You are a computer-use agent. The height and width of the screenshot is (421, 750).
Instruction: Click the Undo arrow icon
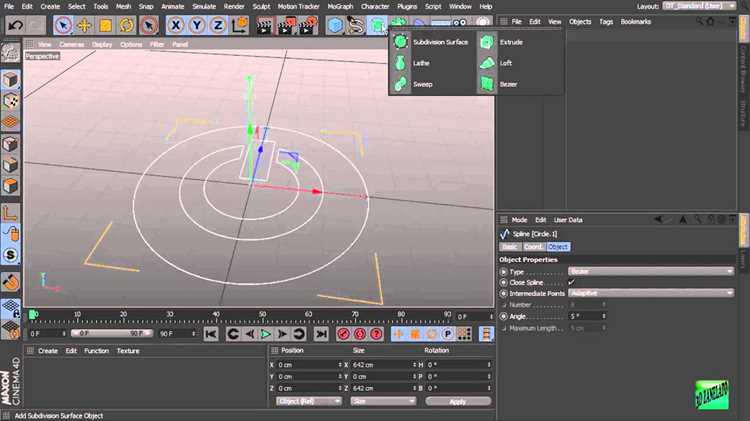[15, 25]
